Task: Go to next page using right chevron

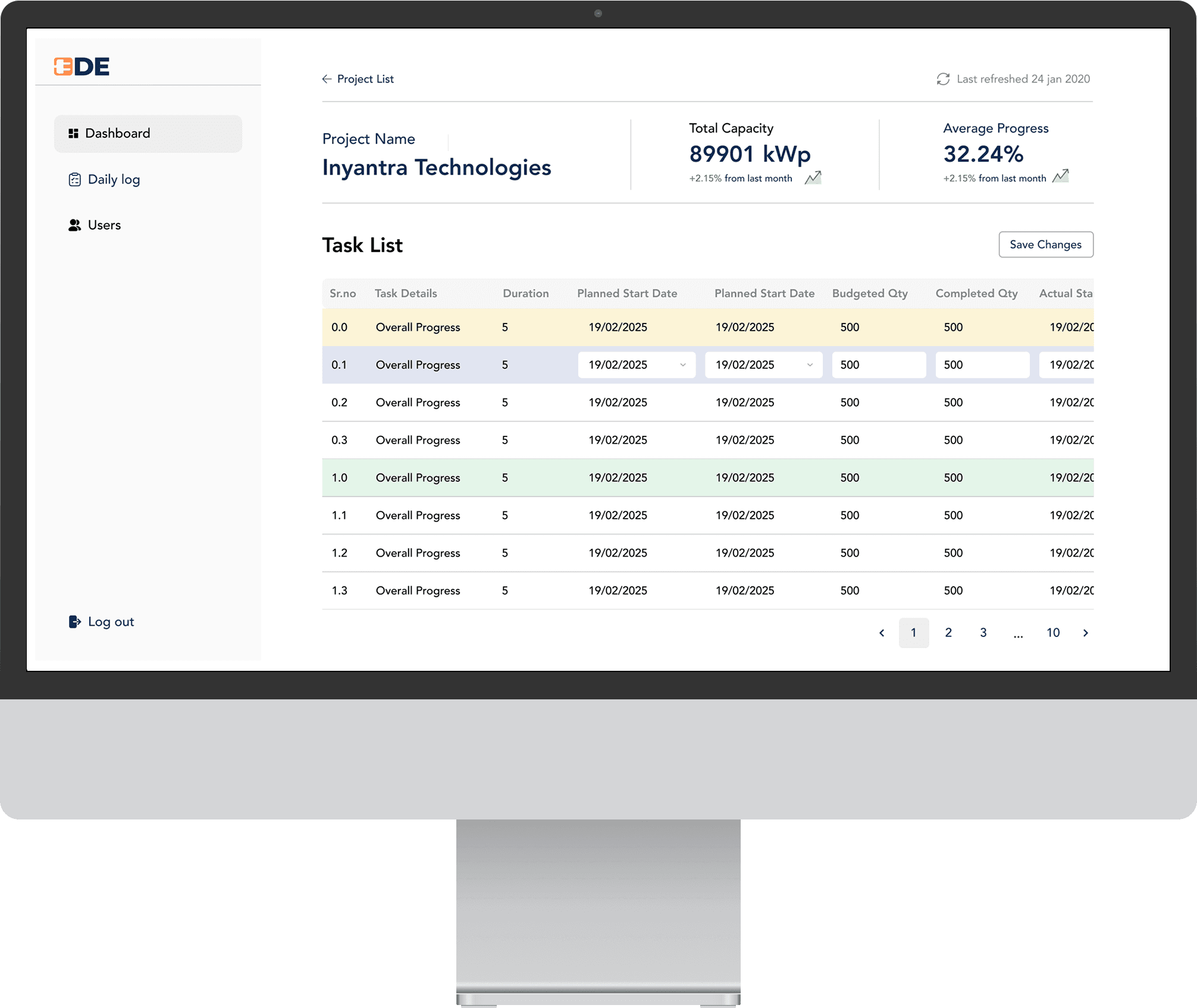Action: click(x=1085, y=633)
